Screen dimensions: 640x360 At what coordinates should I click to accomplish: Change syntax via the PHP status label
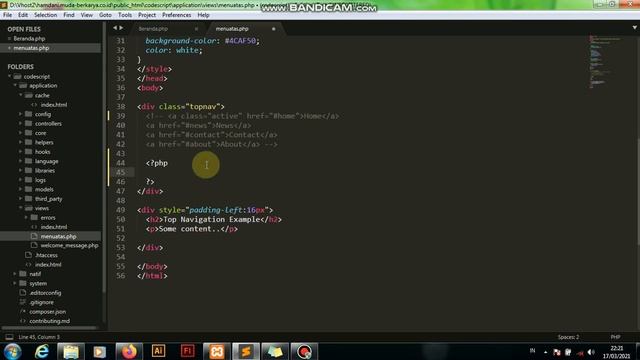point(615,337)
